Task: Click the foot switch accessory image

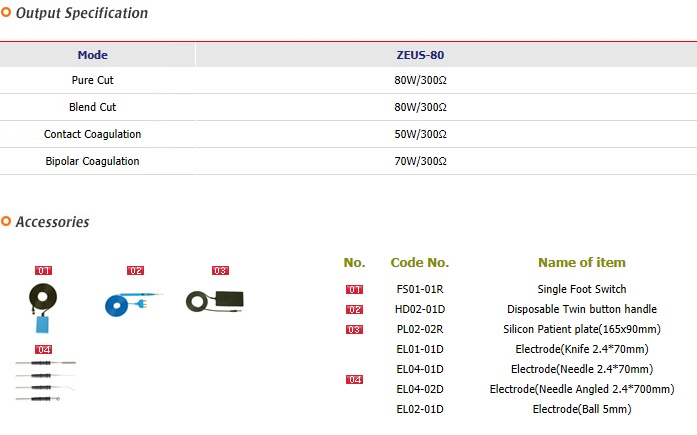Action: (43, 308)
